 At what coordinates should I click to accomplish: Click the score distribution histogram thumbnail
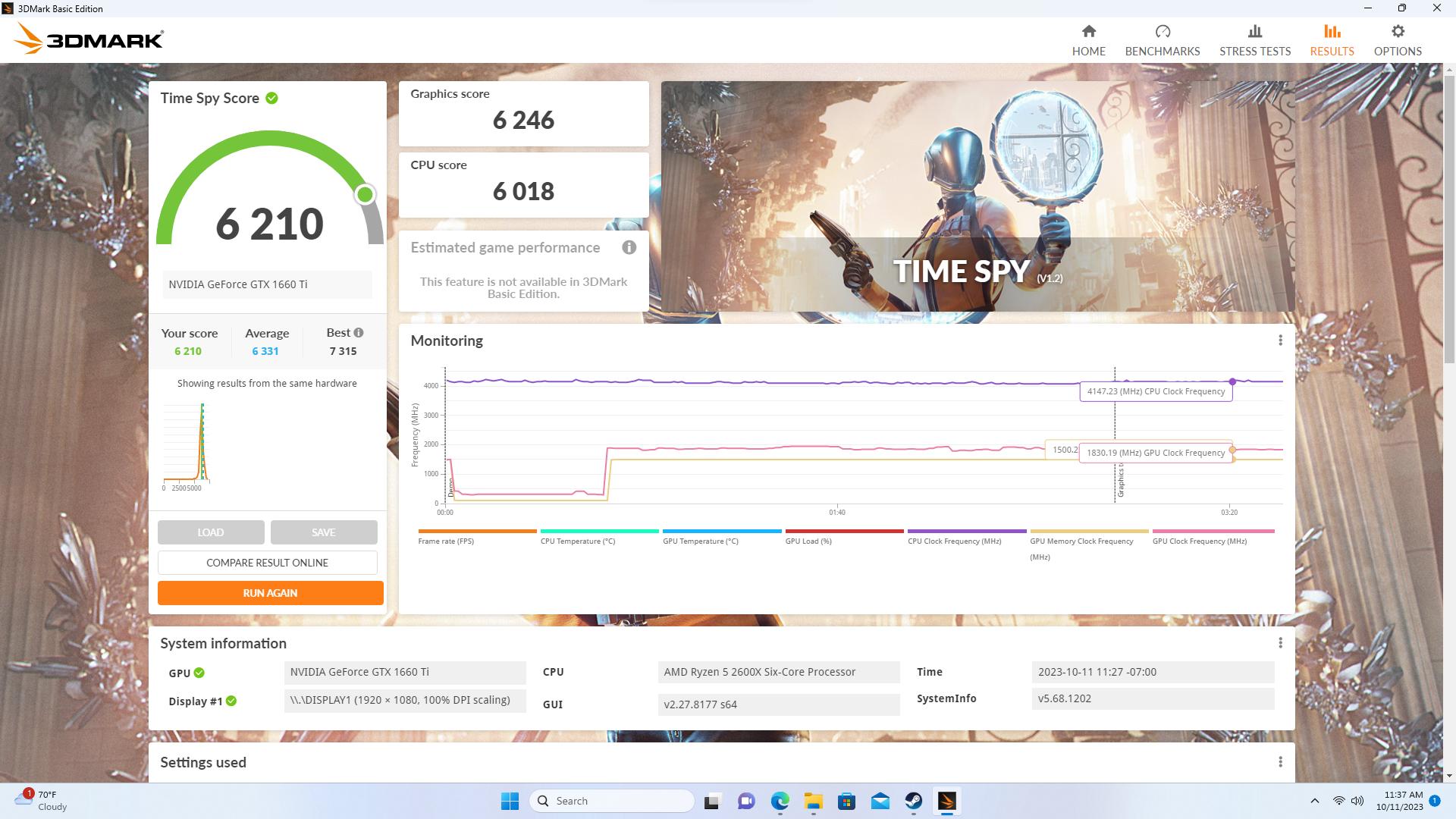coord(187,446)
